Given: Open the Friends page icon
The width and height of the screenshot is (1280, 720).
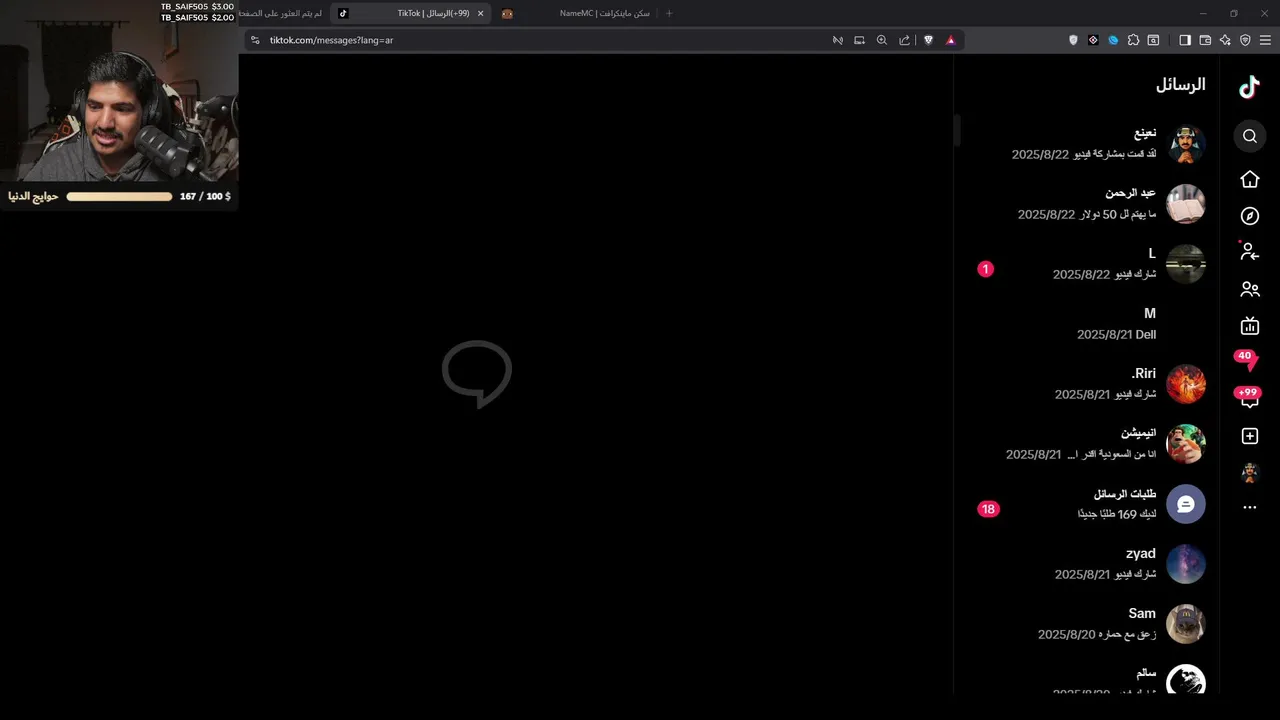Looking at the screenshot, I should coord(1250,290).
